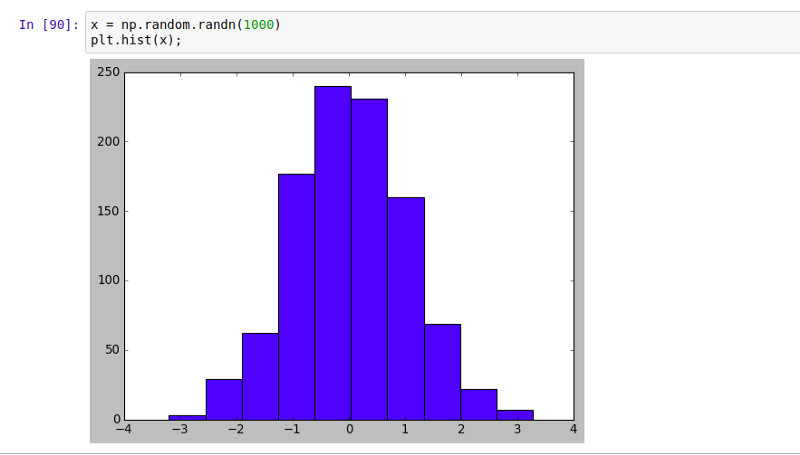Click y-axis label 100
The image size is (800, 455).
109,280
